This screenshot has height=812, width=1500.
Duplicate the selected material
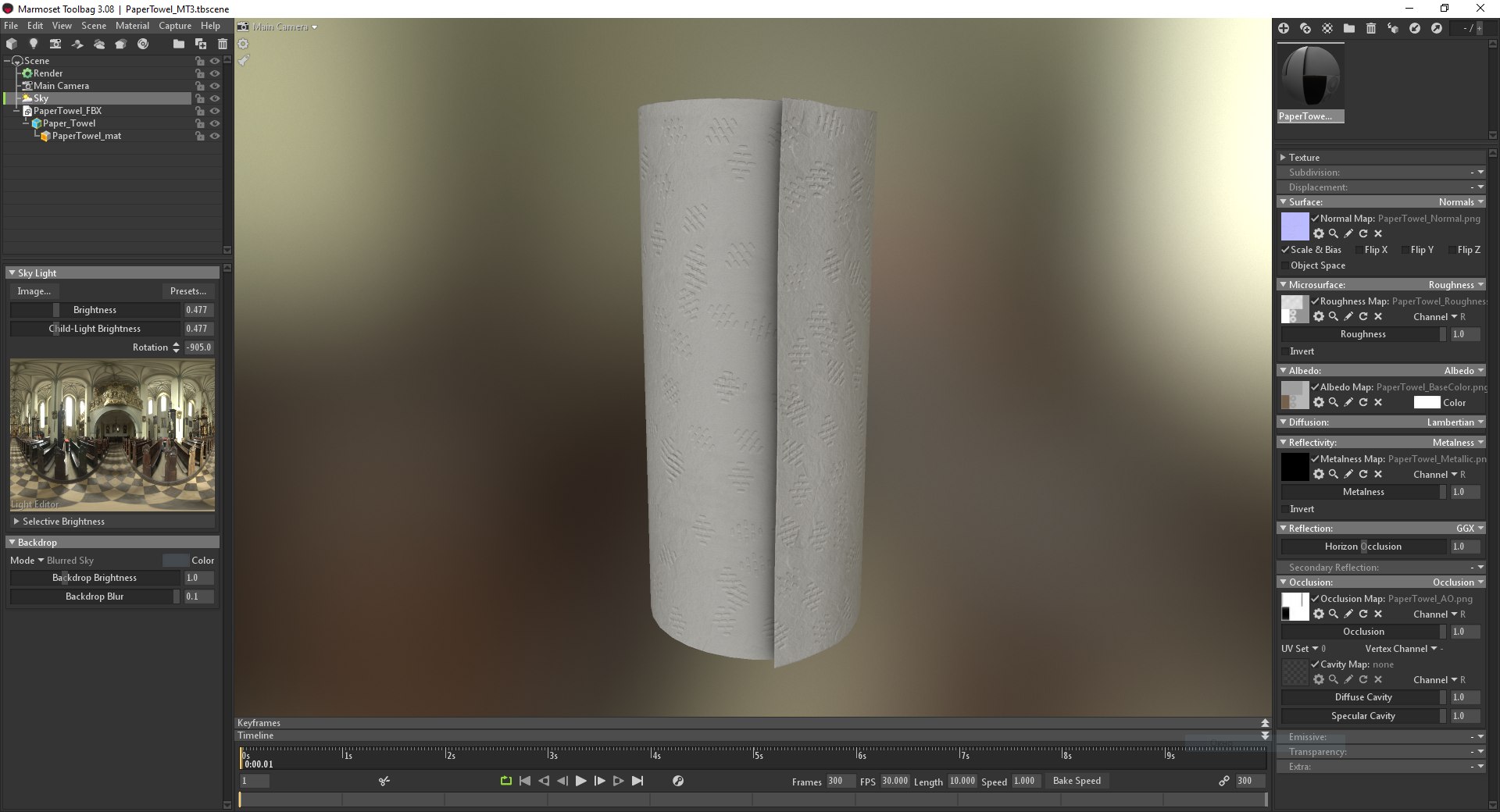(1305, 28)
